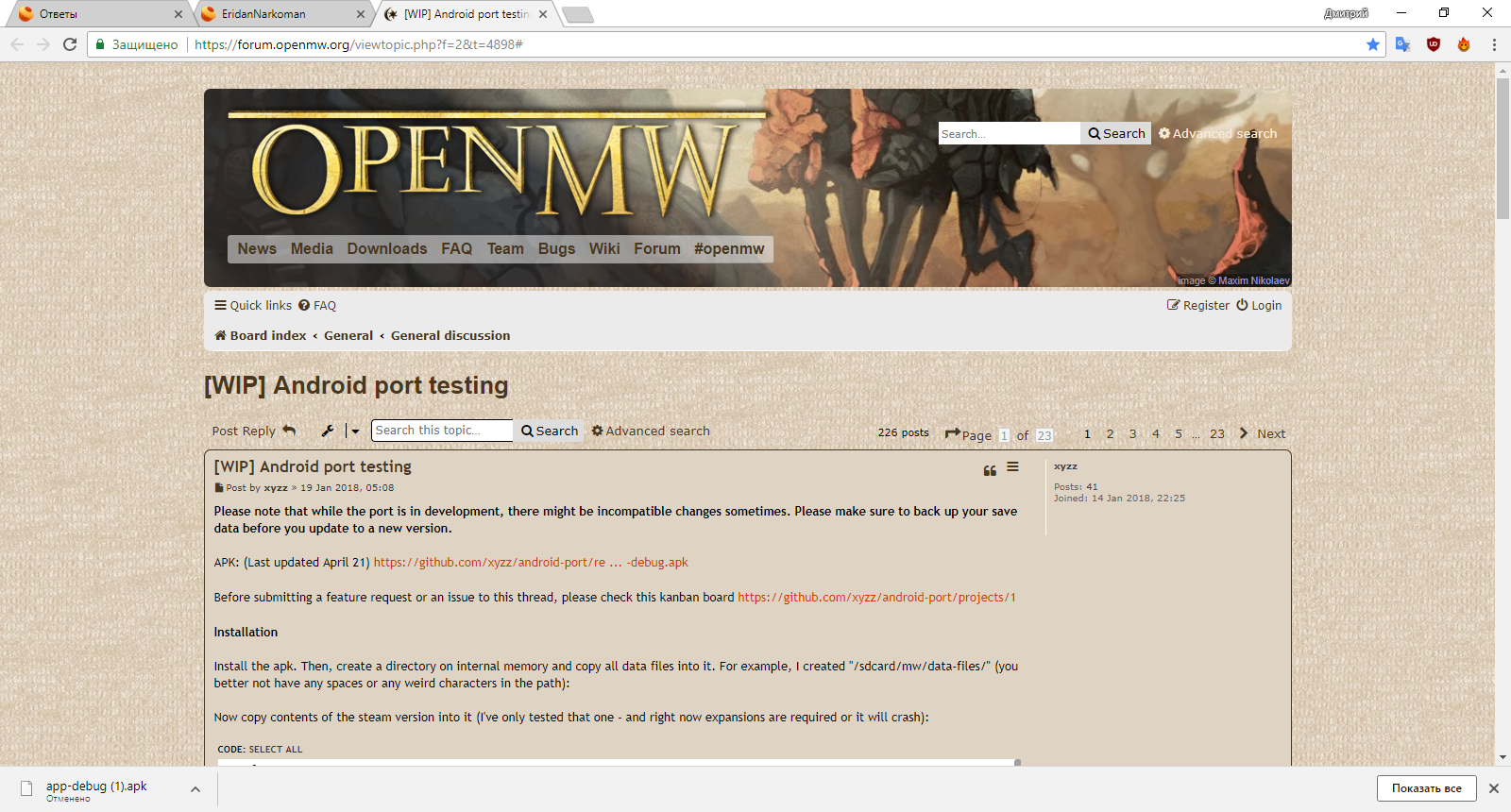1511x812 pixels.
Task: Click the Post Reply button
Action: (x=253, y=431)
